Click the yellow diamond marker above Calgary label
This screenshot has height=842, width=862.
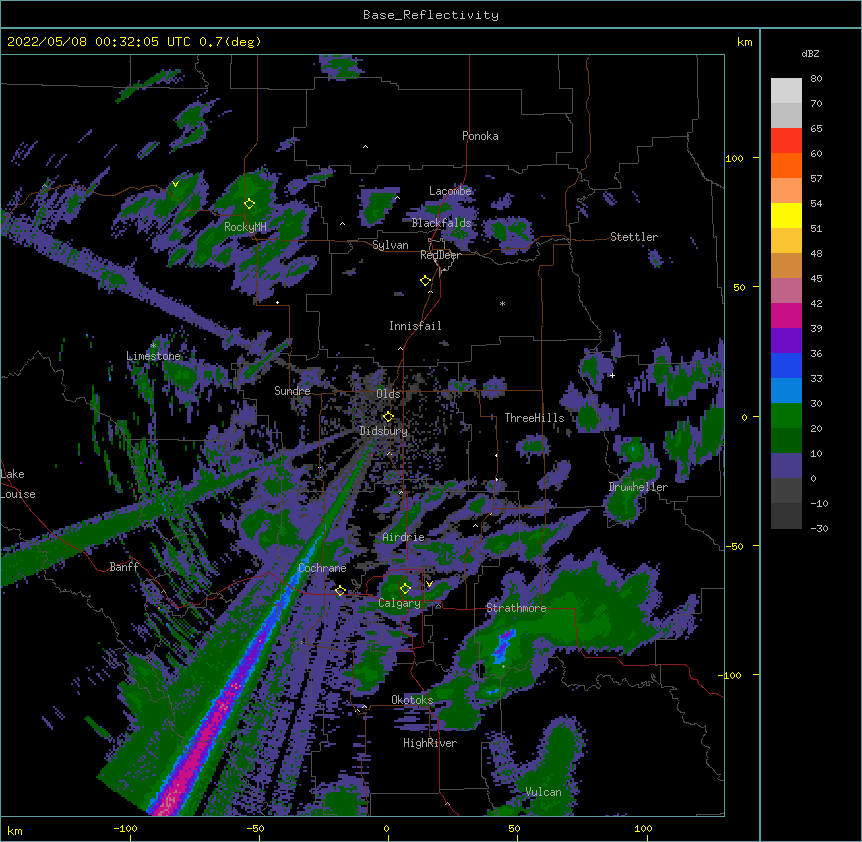pos(405,589)
